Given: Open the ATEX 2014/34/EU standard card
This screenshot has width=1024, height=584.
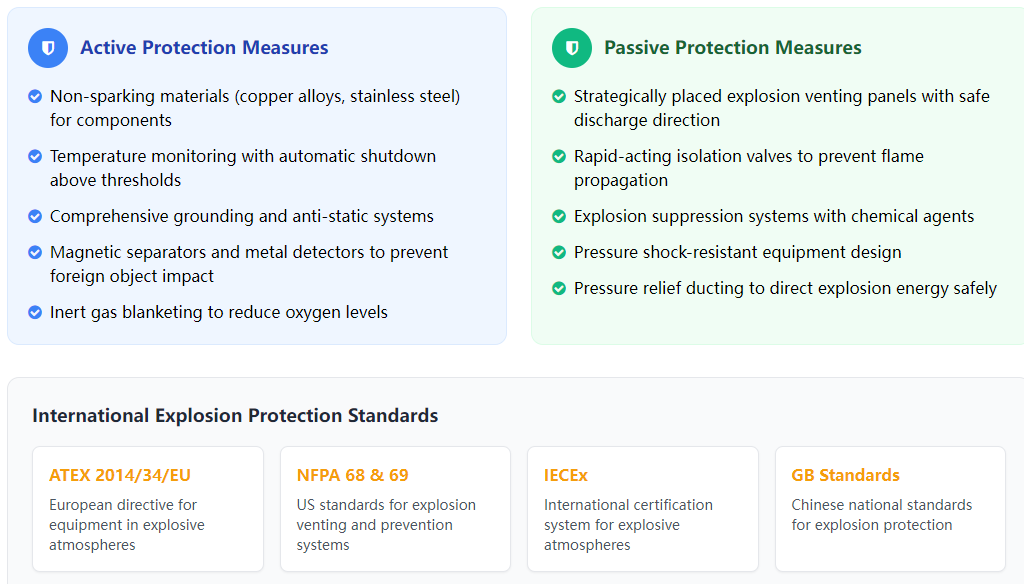Looking at the screenshot, I should (x=148, y=509).
